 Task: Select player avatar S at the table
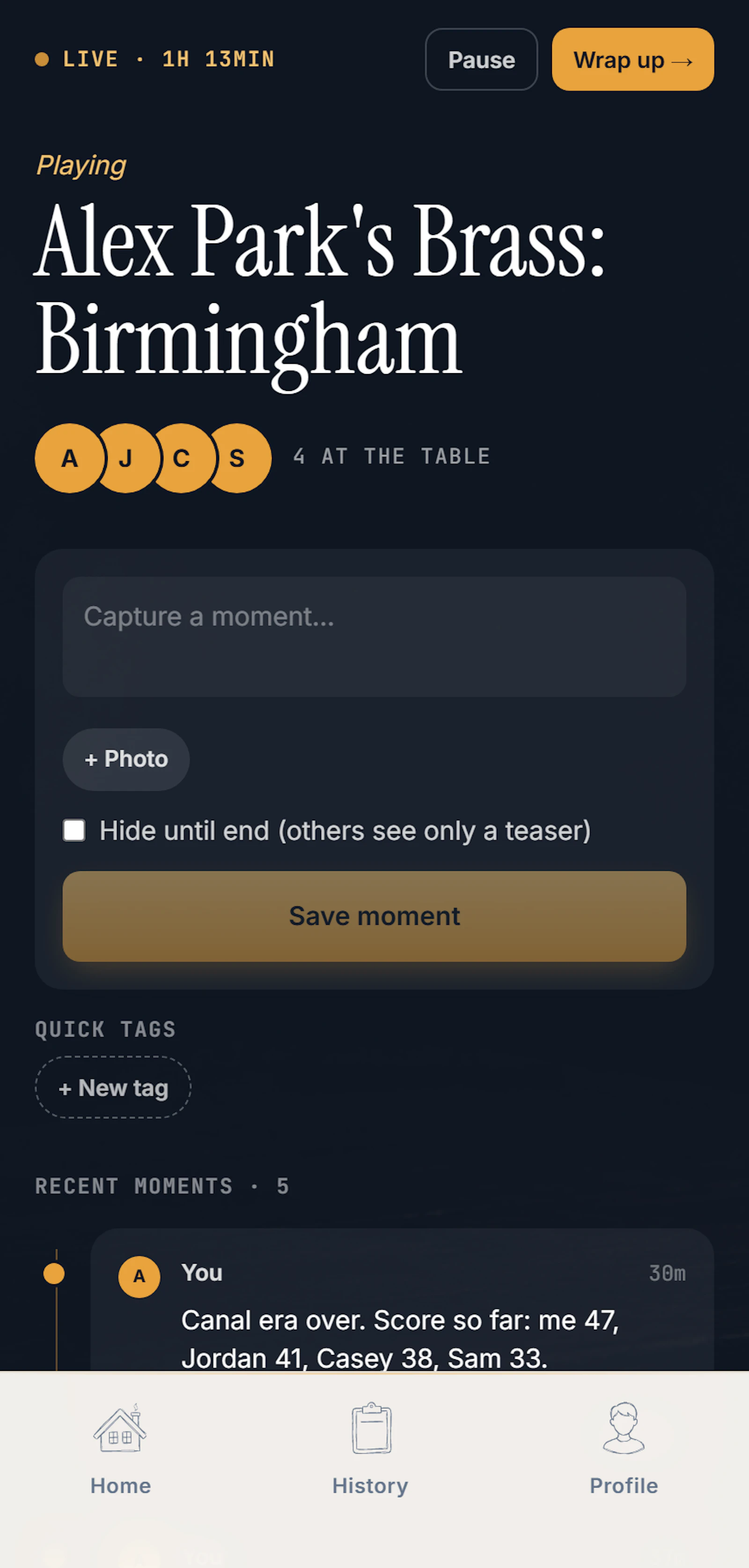coord(237,458)
